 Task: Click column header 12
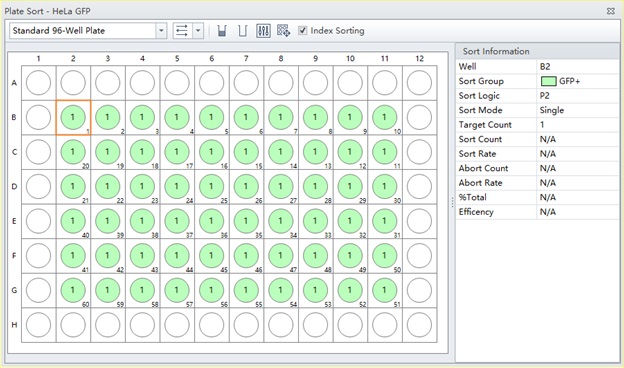click(x=419, y=58)
